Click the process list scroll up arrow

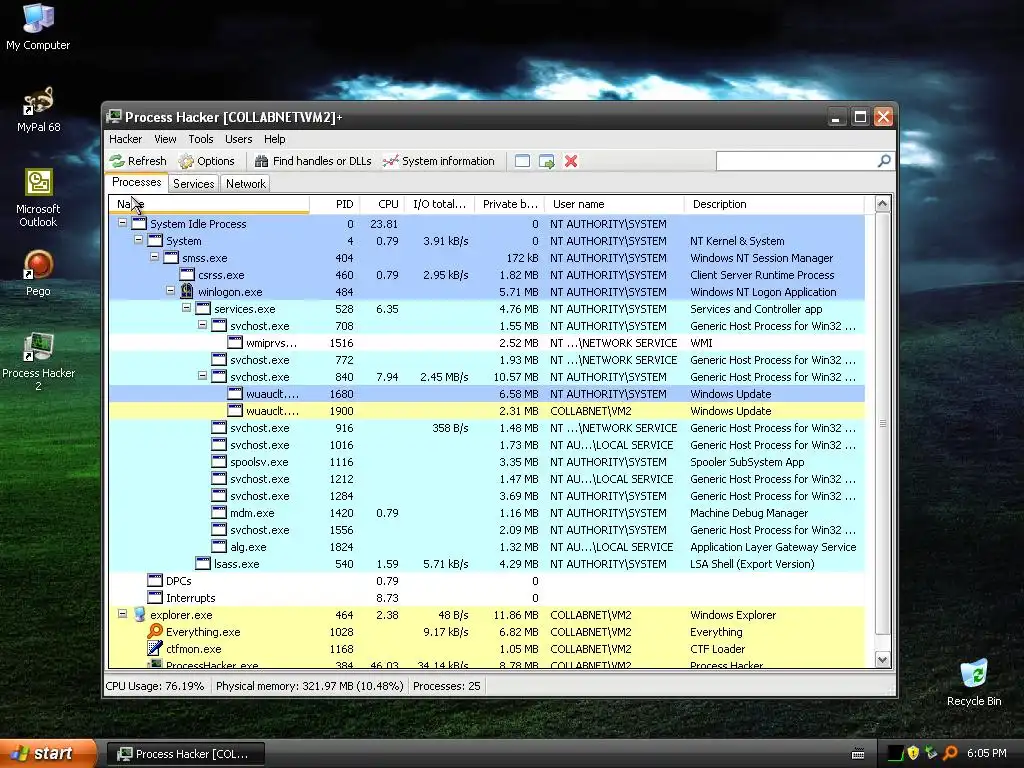[882, 204]
